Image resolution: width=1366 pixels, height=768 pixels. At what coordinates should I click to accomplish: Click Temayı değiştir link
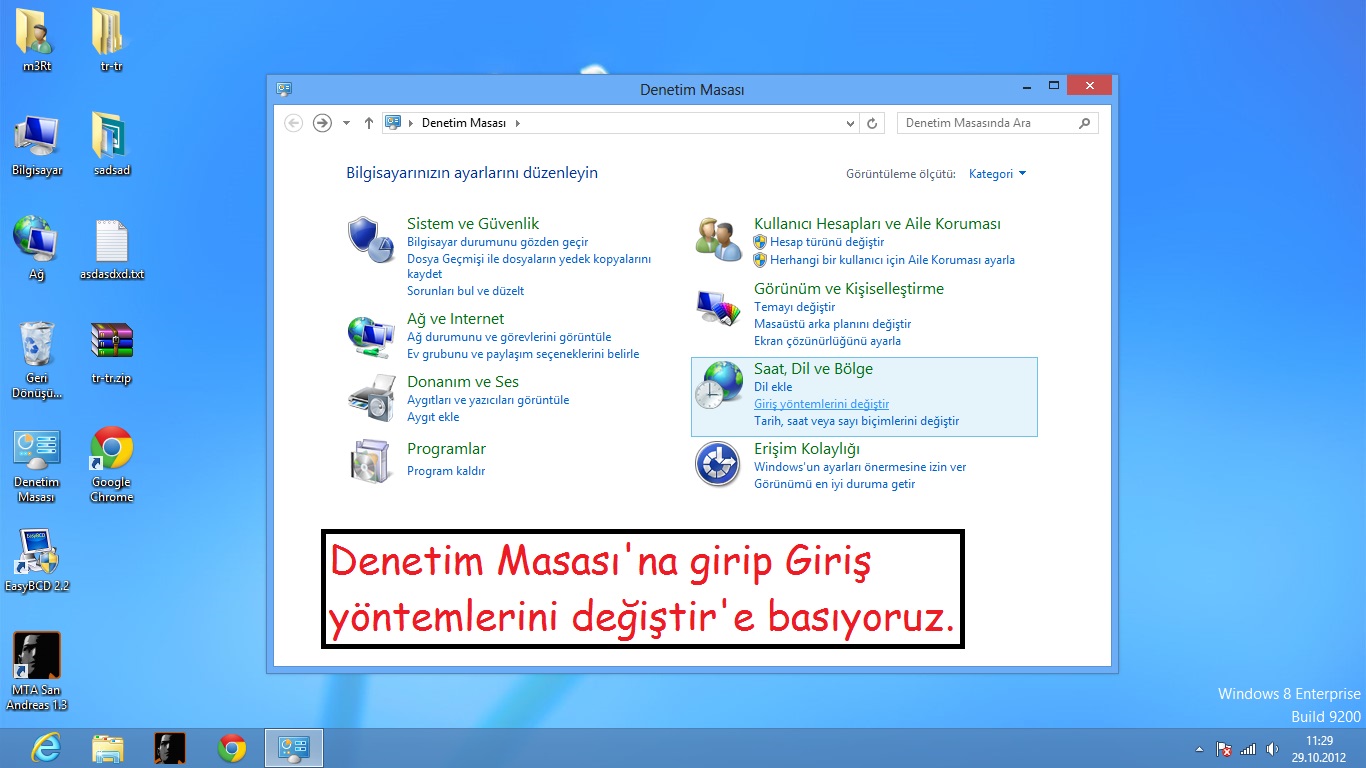click(794, 307)
